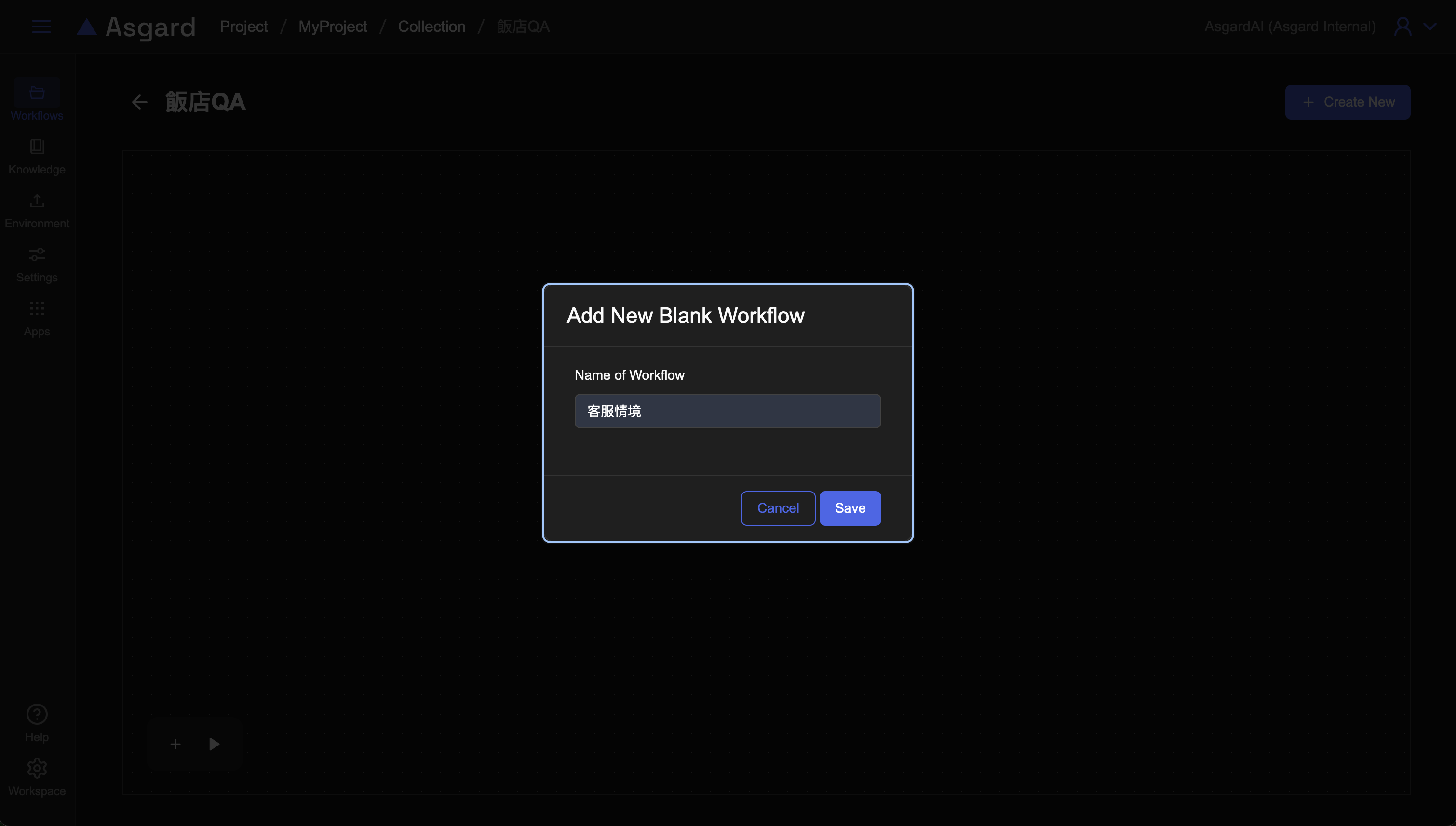1456x826 pixels.
Task: Save the new blank workflow
Action: (849, 508)
